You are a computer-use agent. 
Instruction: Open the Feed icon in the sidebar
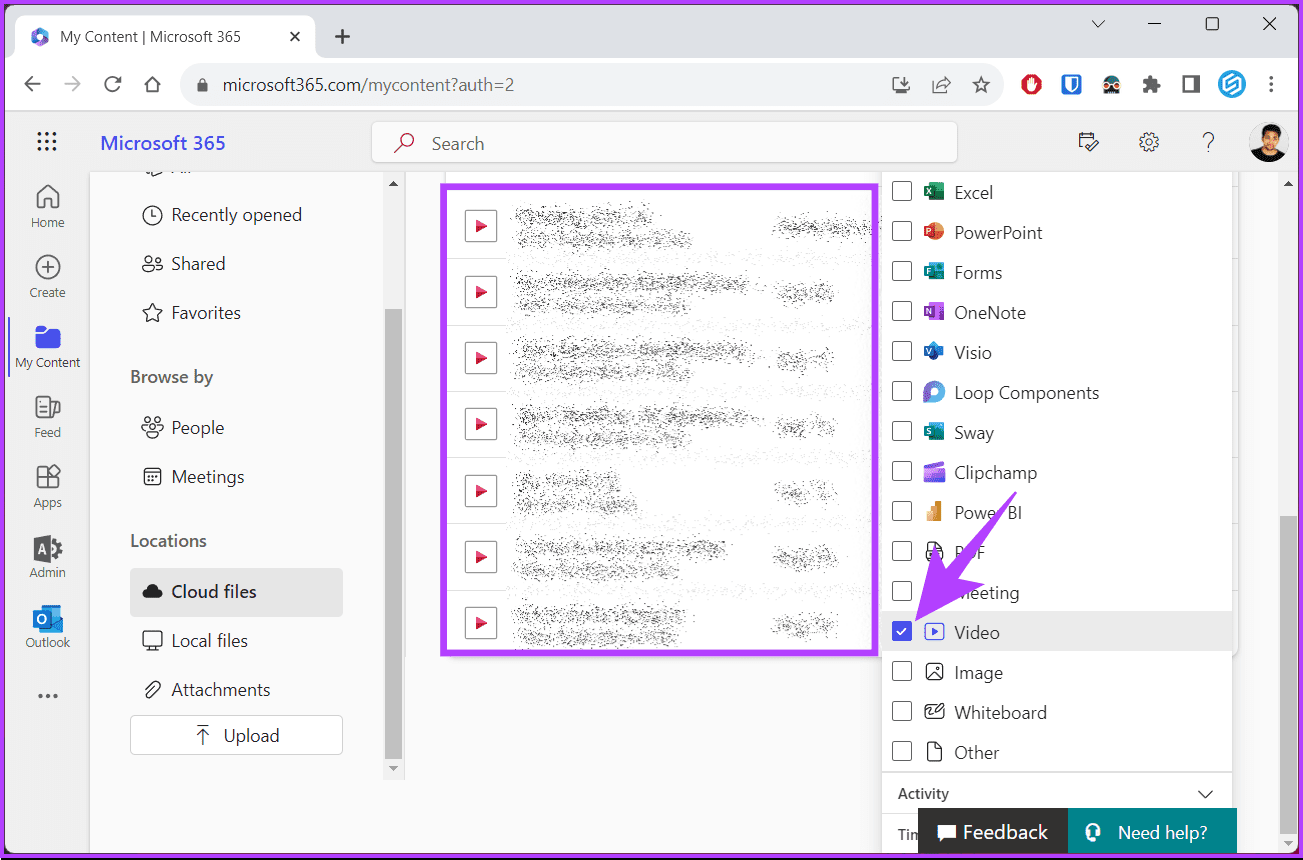(x=47, y=416)
